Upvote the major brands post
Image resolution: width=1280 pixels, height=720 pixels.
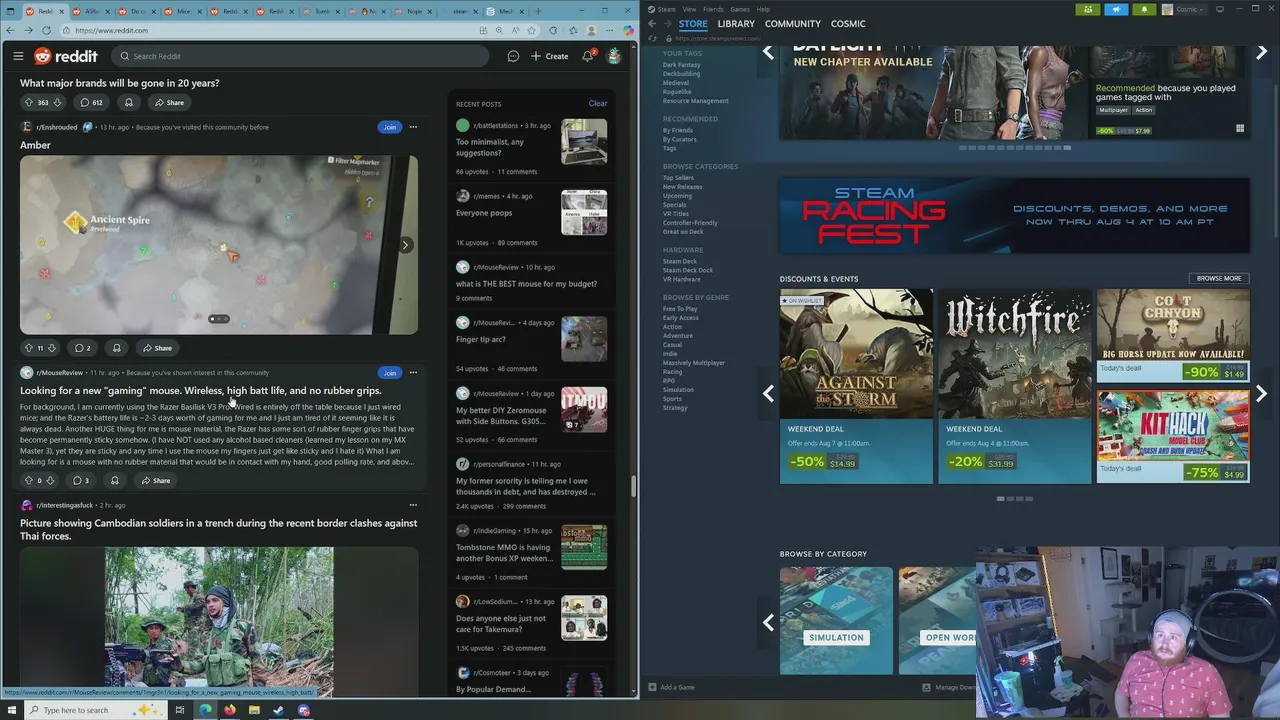point(28,102)
